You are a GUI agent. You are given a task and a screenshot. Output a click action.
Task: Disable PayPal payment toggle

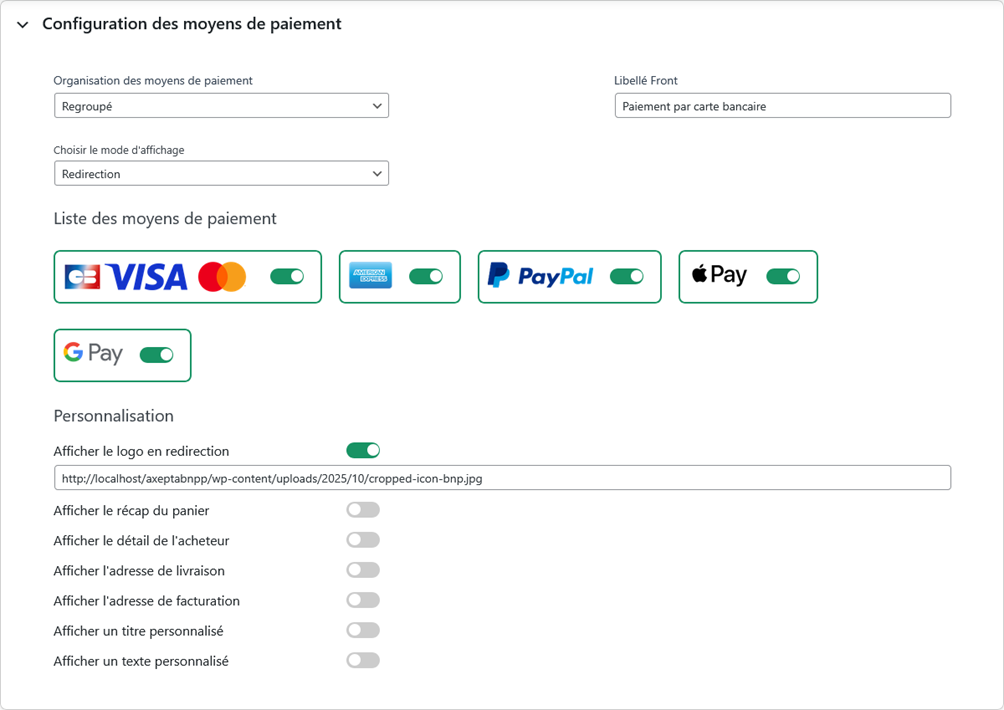coord(627,277)
